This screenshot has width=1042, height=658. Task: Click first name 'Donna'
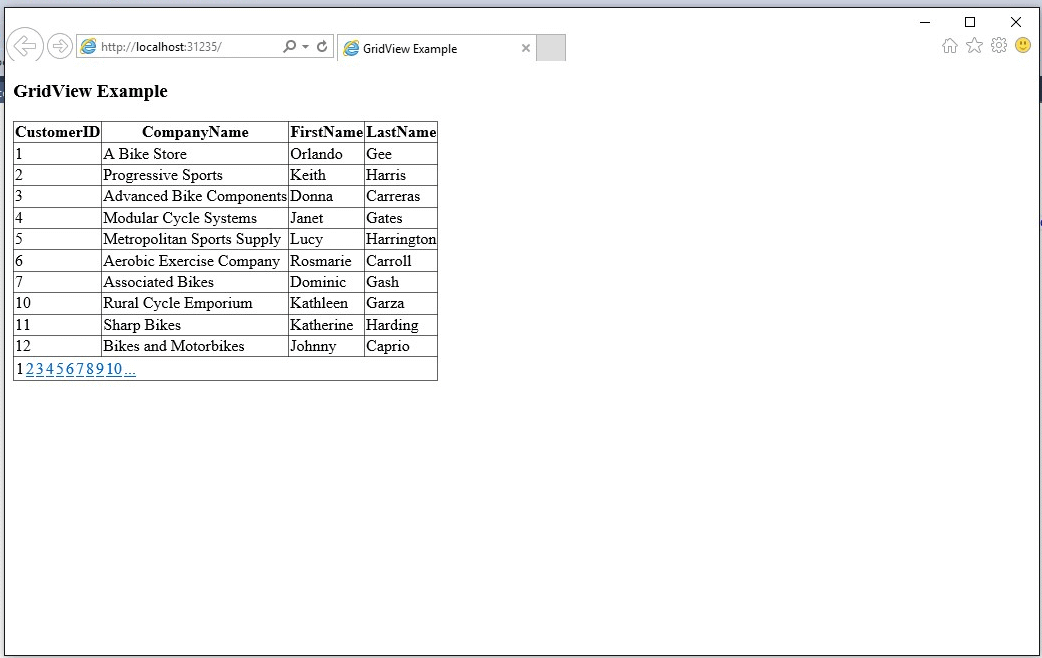pyautogui.click(x=312, y=196)
